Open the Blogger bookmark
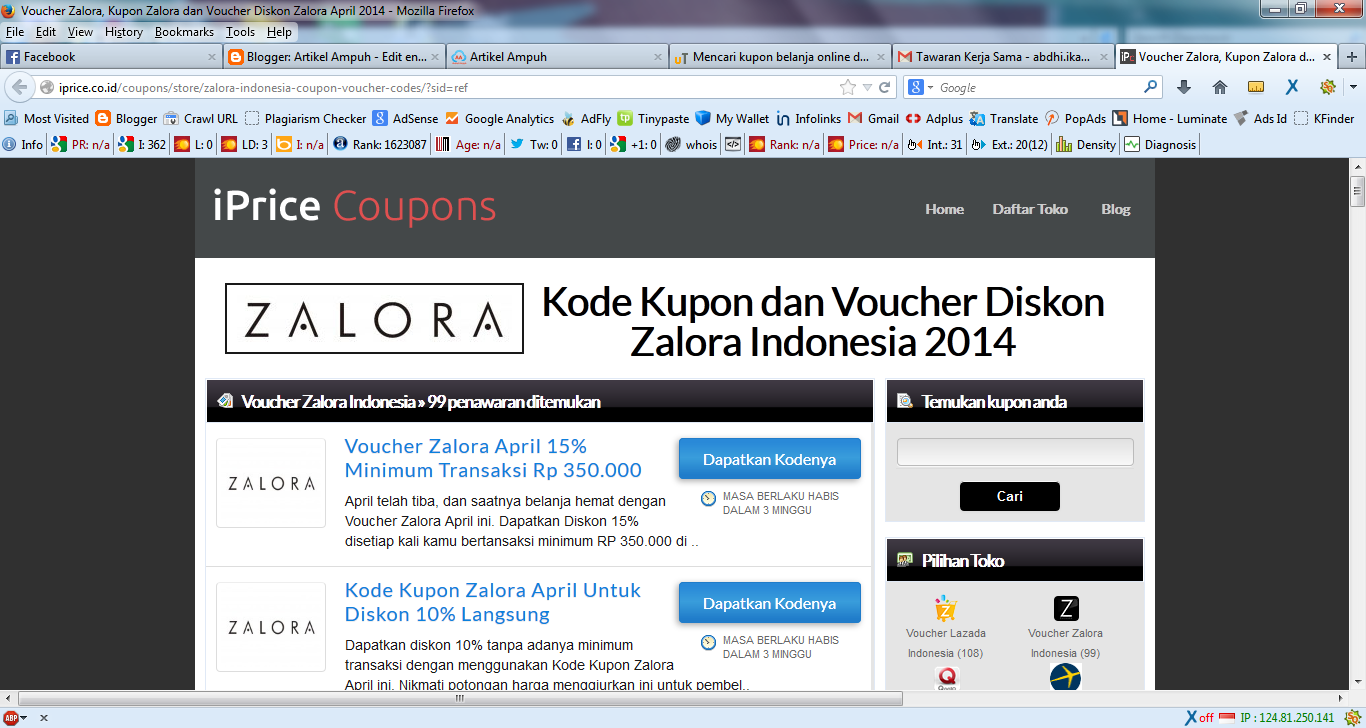 (126, 118)
